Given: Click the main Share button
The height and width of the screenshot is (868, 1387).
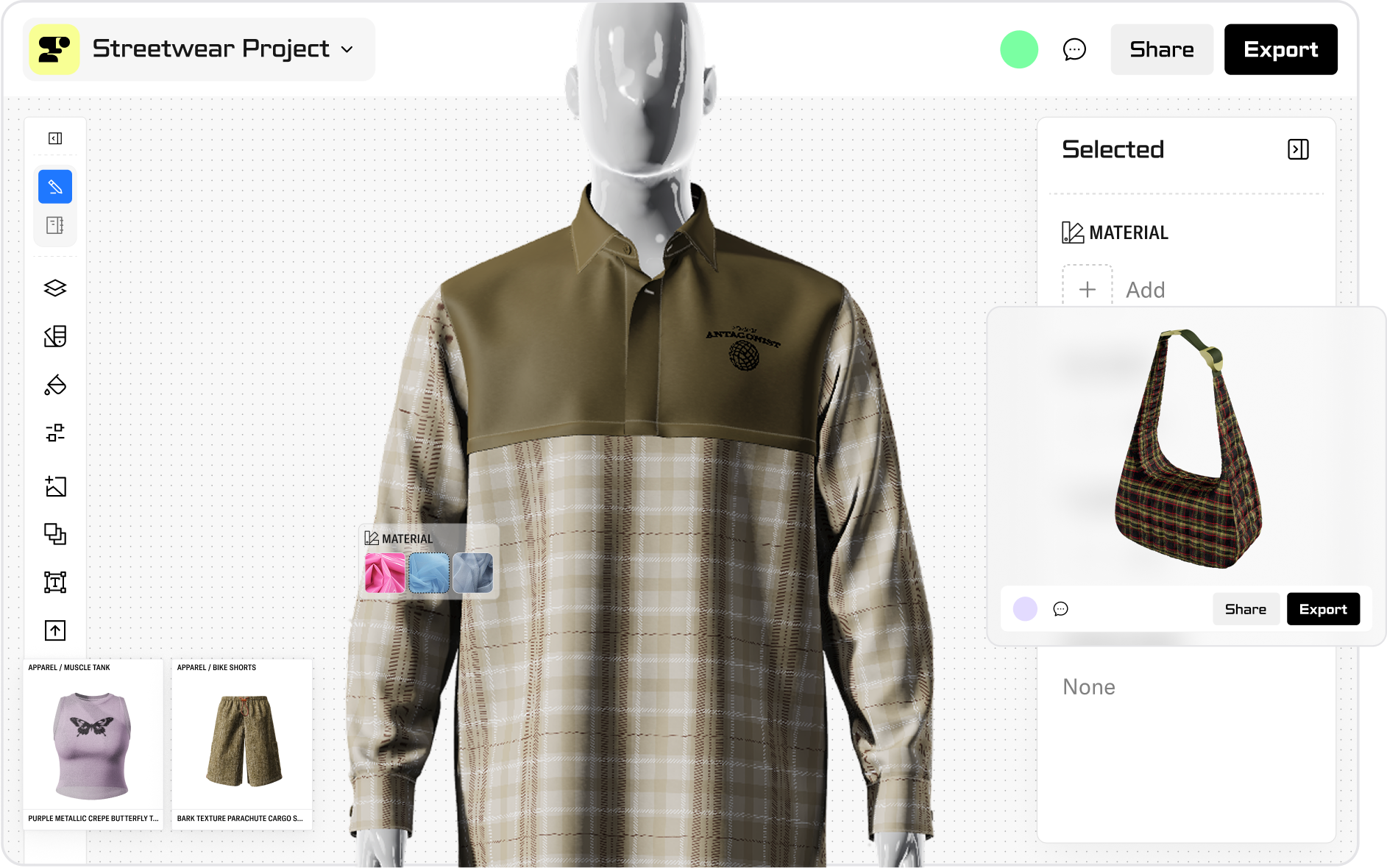Looking at the screenshot, I should [x=1162, y=49].
